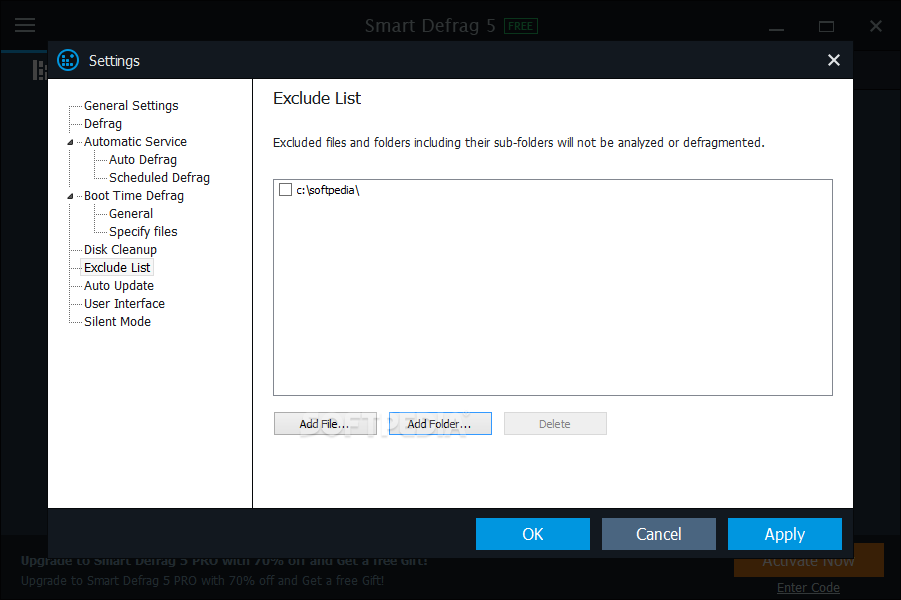The height and width of the screenshot is (600, 901).
Task: Open Auto Update settings
Action: (119, 286)
